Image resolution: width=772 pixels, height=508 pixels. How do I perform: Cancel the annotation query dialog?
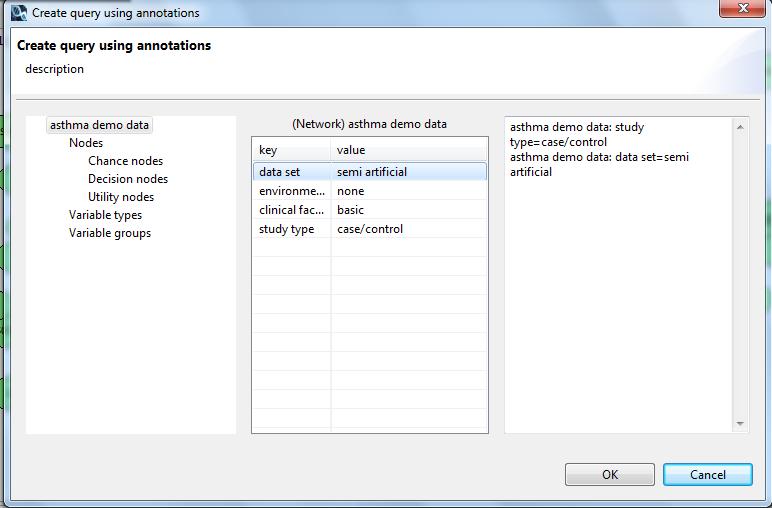pos(708,475)
